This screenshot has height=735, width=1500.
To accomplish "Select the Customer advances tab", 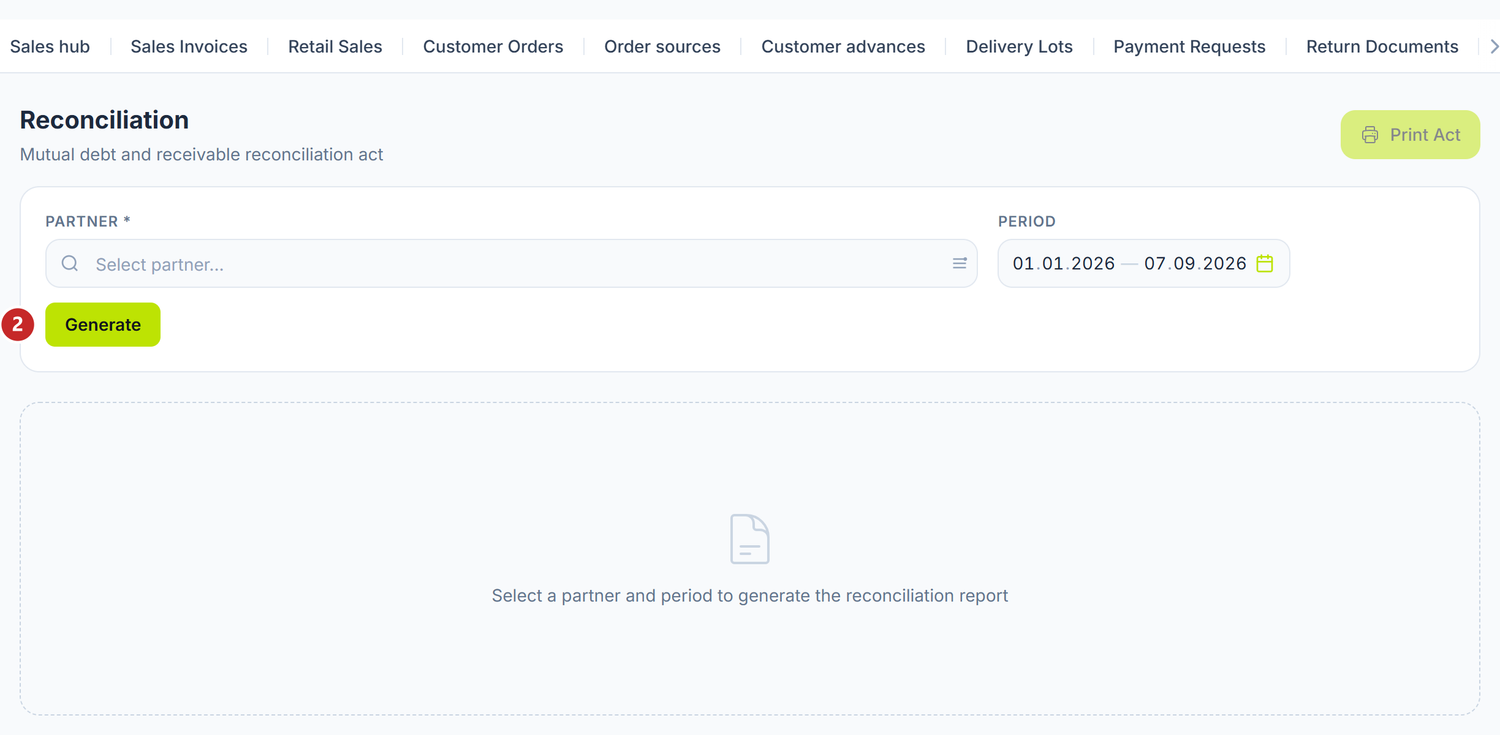I will 843,47.
